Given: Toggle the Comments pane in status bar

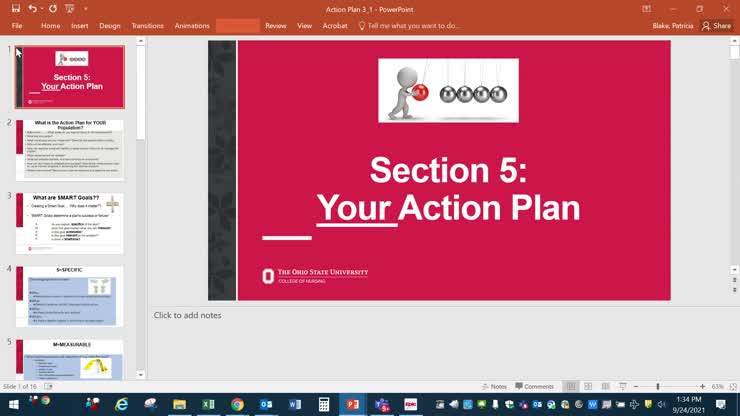Looking at the screenshot, I should (x=534, y=386).
